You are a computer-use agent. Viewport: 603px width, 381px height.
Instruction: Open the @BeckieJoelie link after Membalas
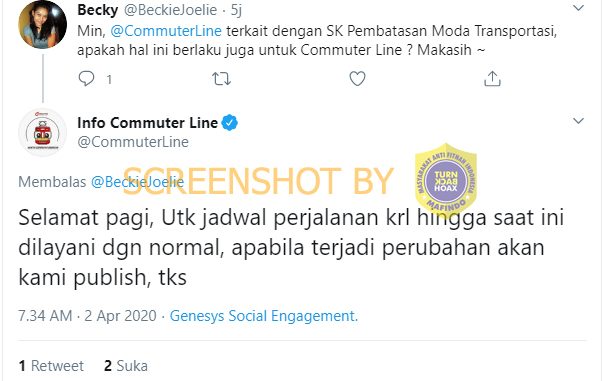click(x=137, y=182)
